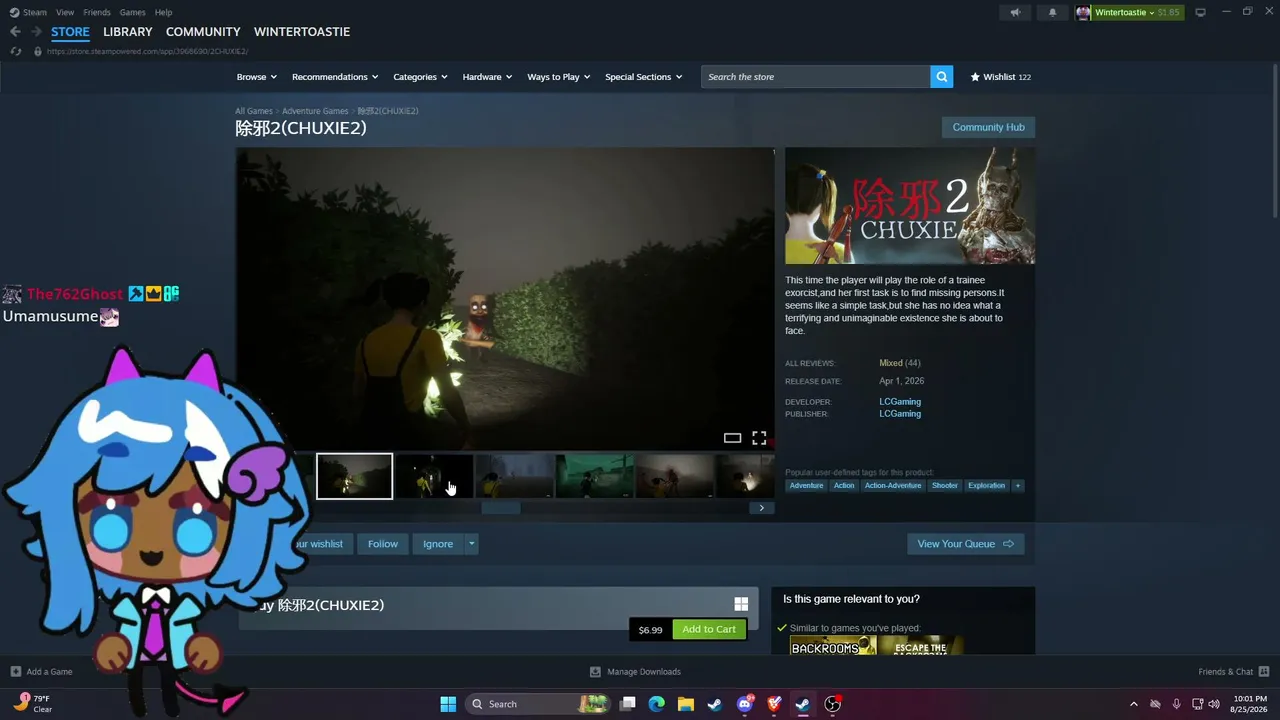Click View Your Queue

tap(965, 544)
